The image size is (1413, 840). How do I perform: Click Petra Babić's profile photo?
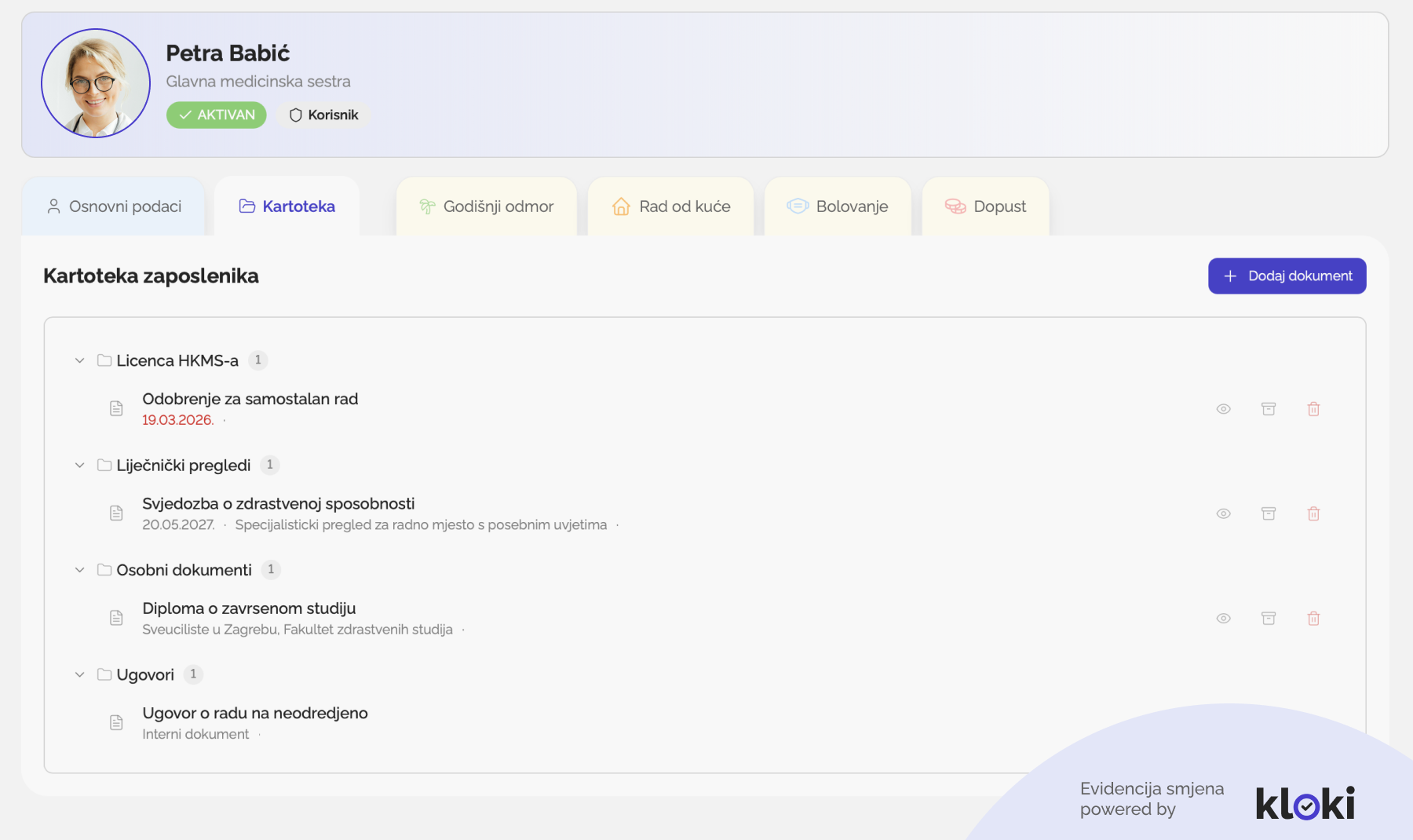(x=96, y=83)
